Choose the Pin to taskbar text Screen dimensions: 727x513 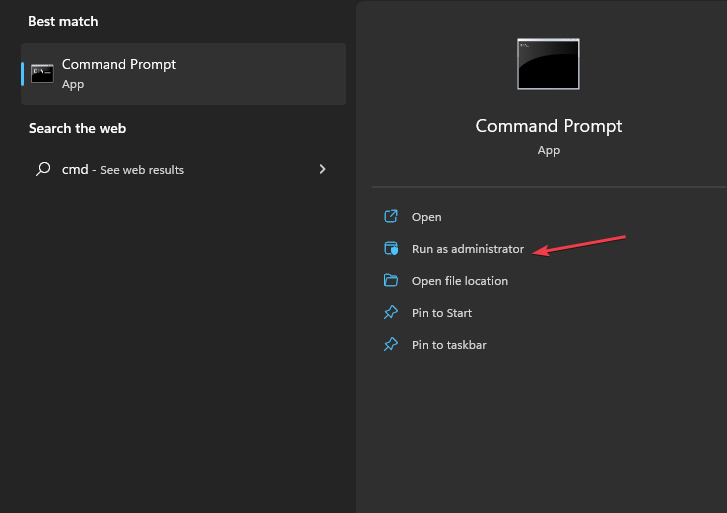pos(449,345)
